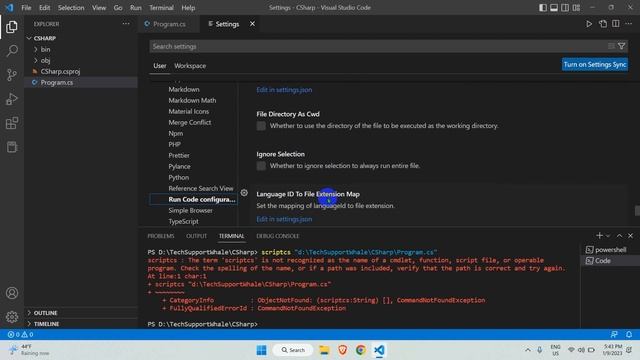
Task: Customize layout icon in title bar
Action: (576, 8)
